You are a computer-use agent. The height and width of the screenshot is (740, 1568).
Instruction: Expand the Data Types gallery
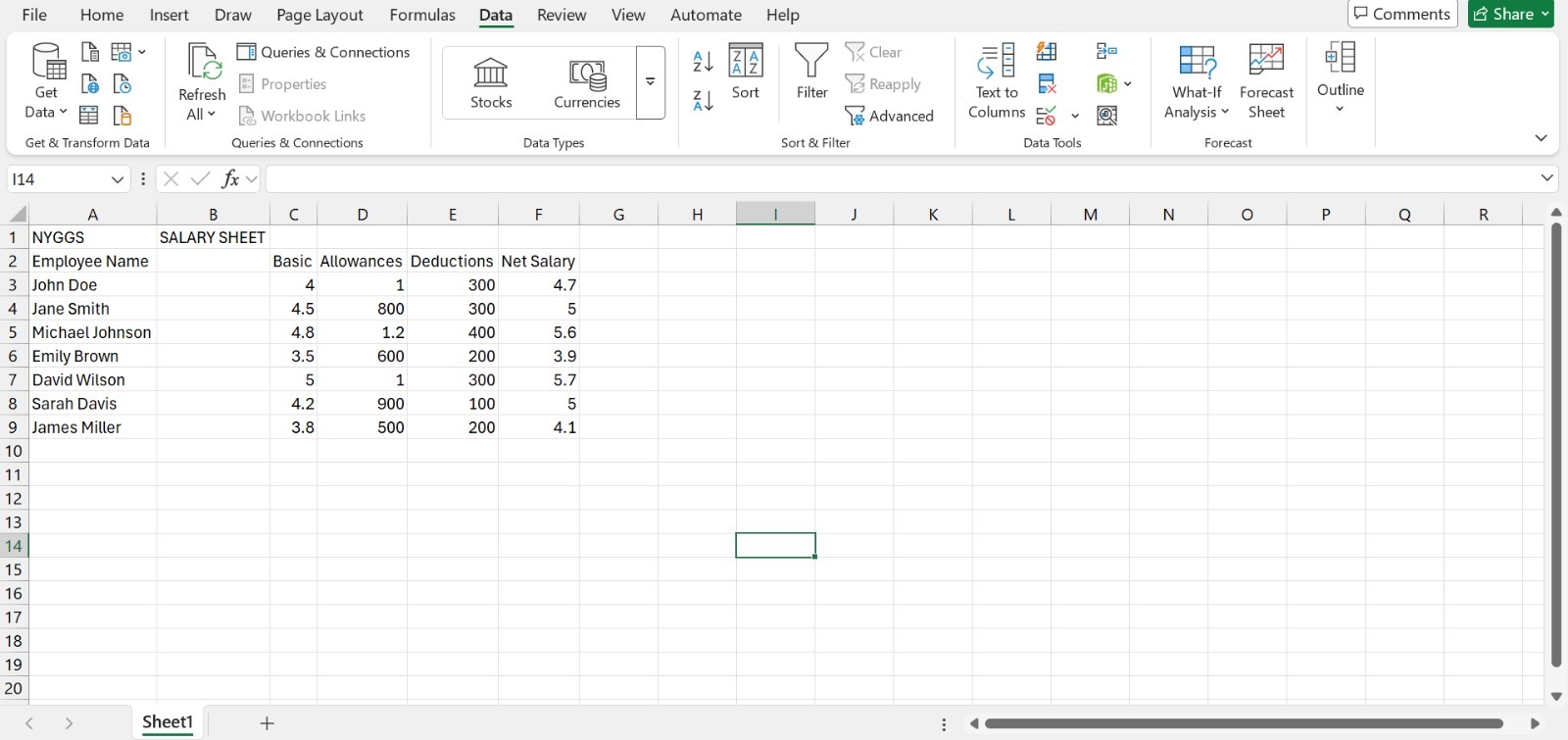click(651, 82)
